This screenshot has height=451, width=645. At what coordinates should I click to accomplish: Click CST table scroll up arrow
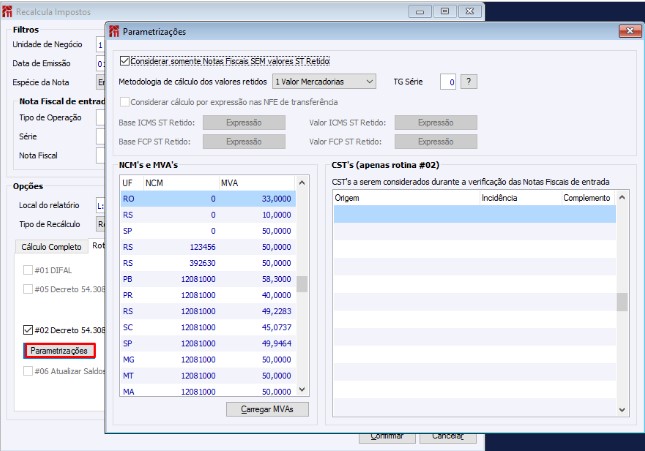click(622, 198)
